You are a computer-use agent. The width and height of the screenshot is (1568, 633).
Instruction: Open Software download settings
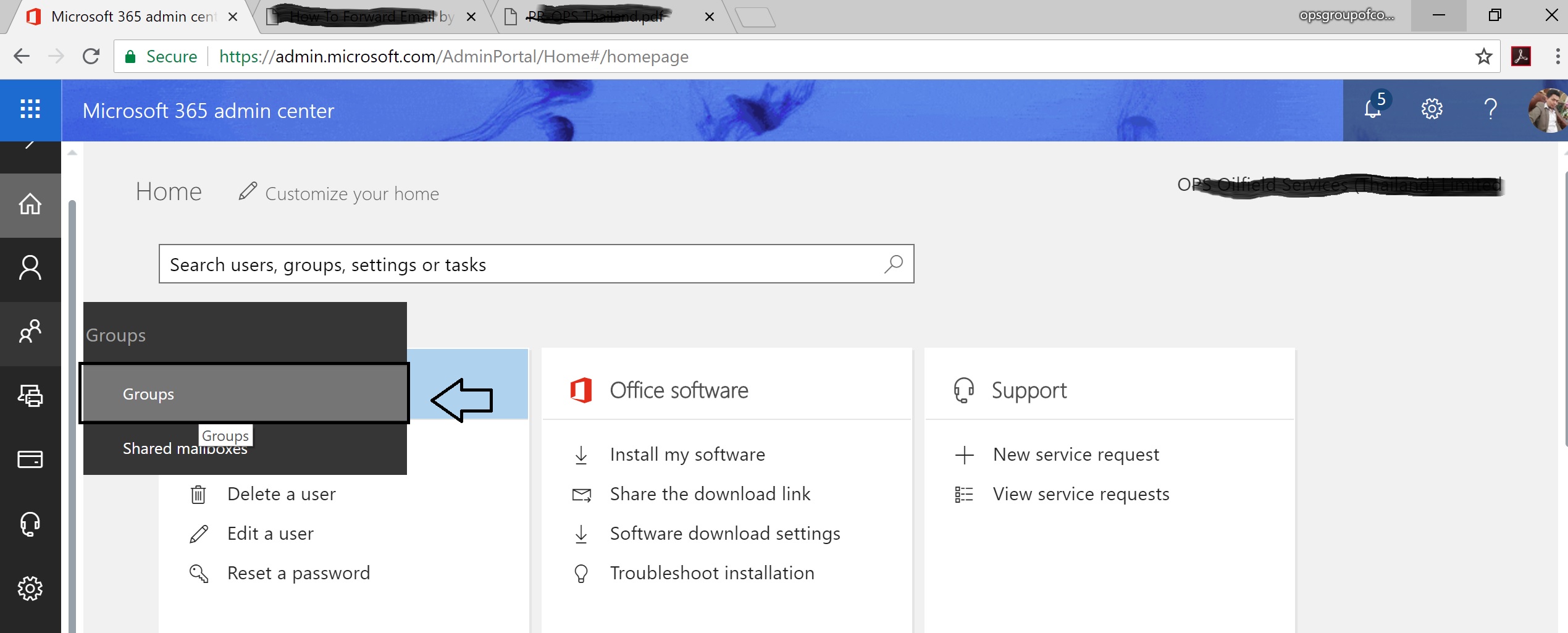(x=725, y=534)
